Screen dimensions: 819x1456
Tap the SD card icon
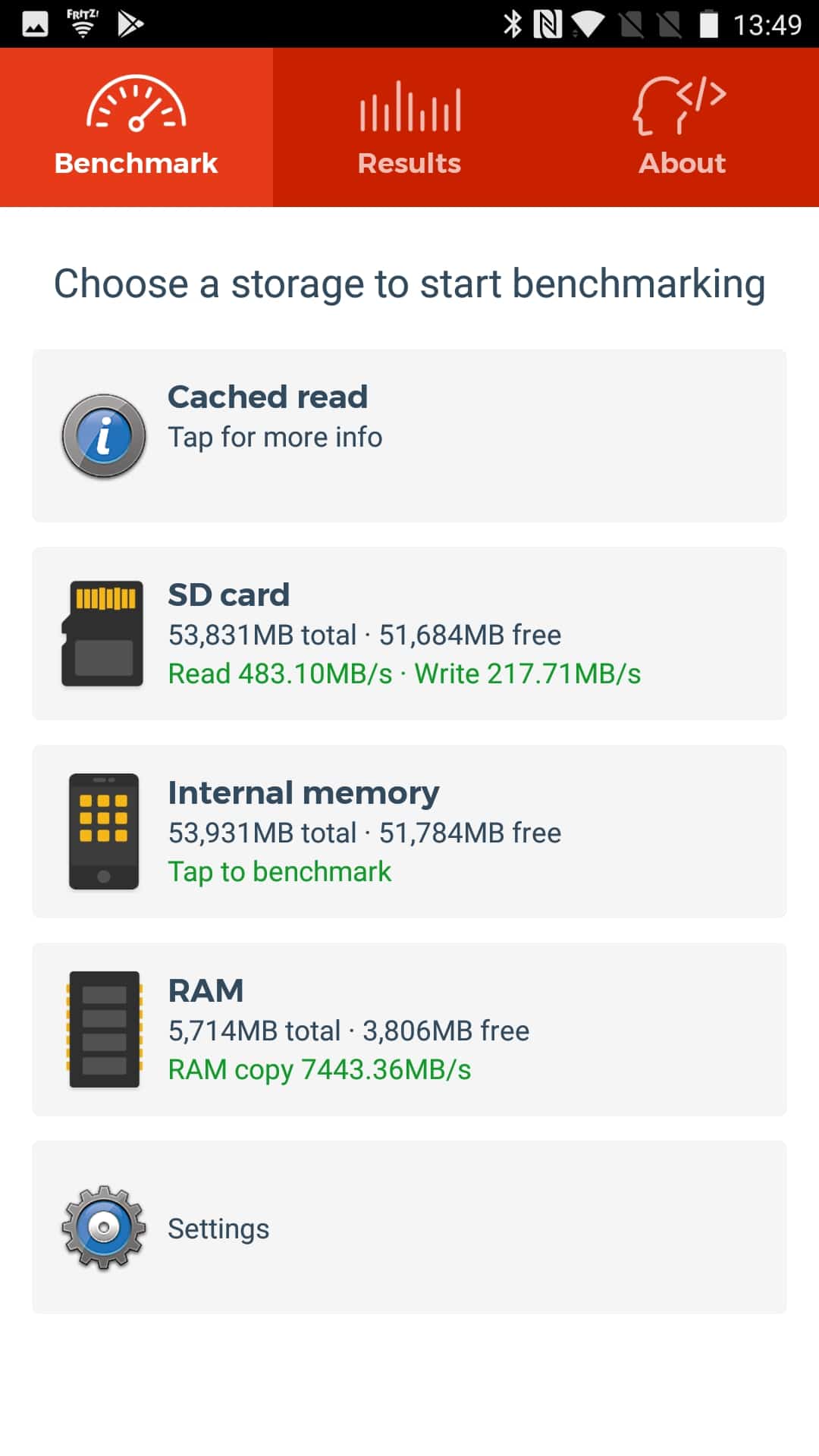click(103, 633)
